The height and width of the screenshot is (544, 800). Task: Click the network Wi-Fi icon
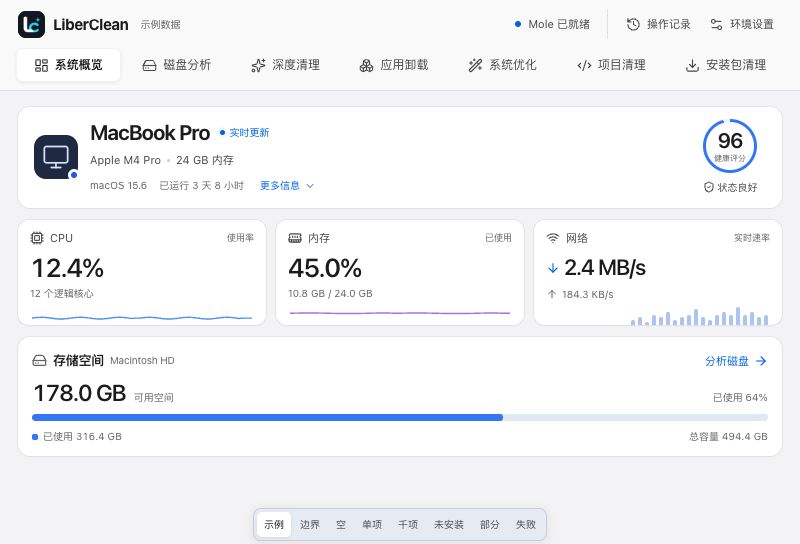[x=553, y=238]
